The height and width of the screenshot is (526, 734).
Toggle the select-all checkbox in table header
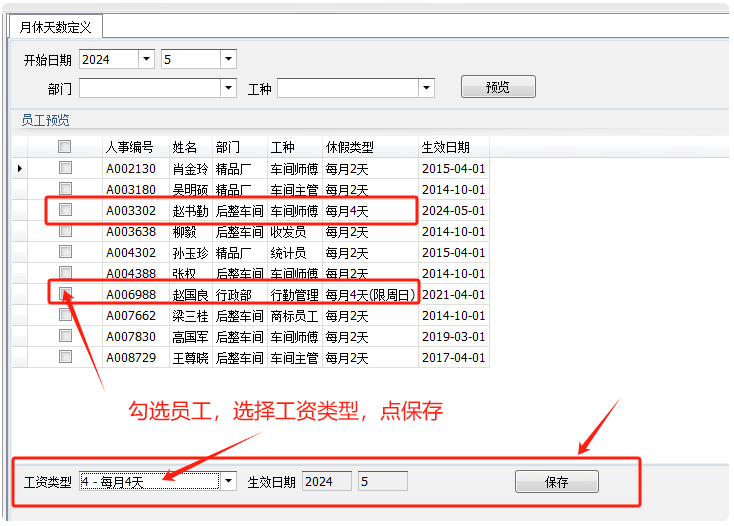[65, 146]
